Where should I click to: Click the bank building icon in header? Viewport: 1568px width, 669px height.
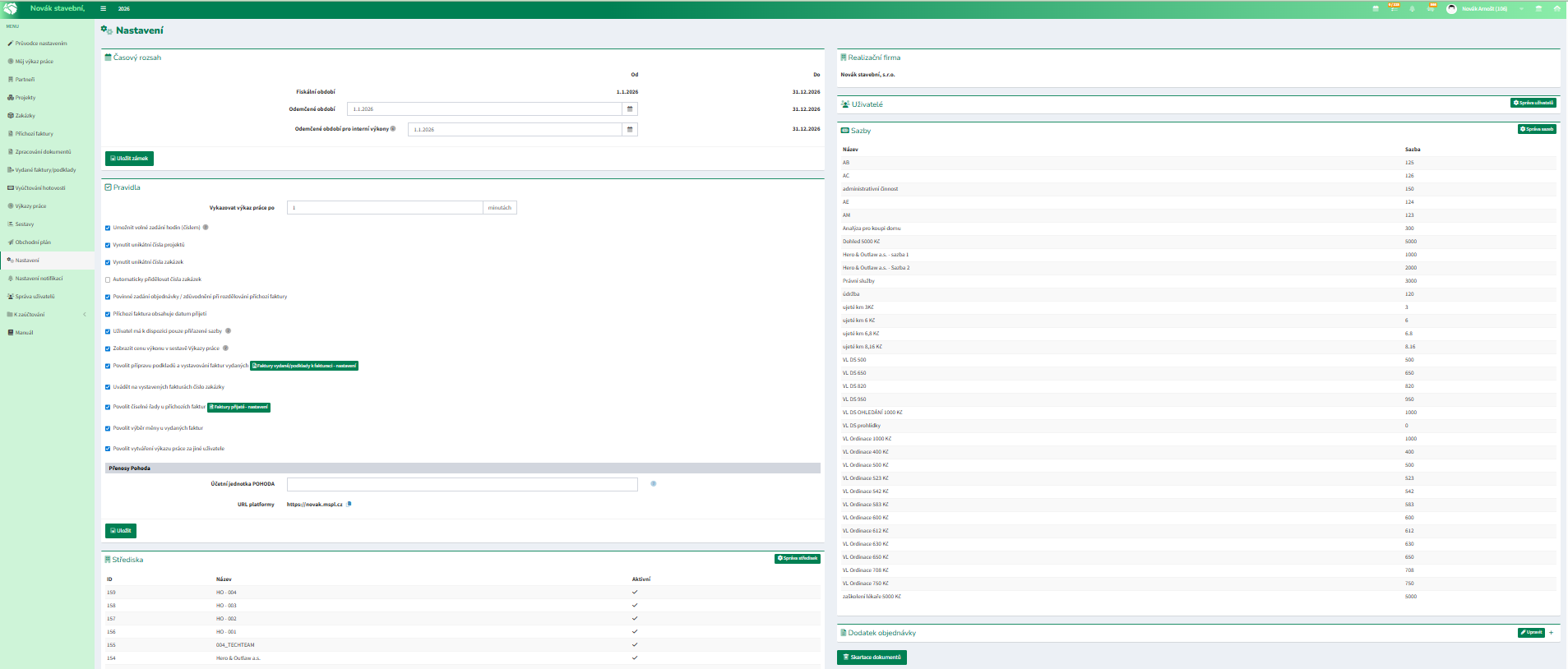(1538, 9)
